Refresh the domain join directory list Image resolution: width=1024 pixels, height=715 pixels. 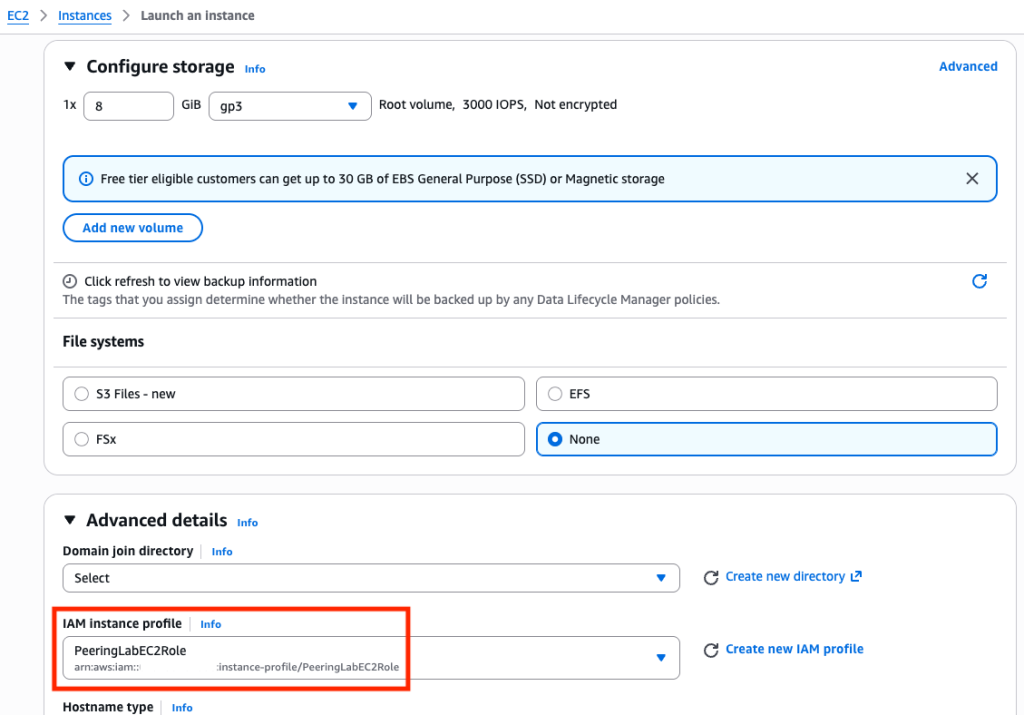coord(711,578)
